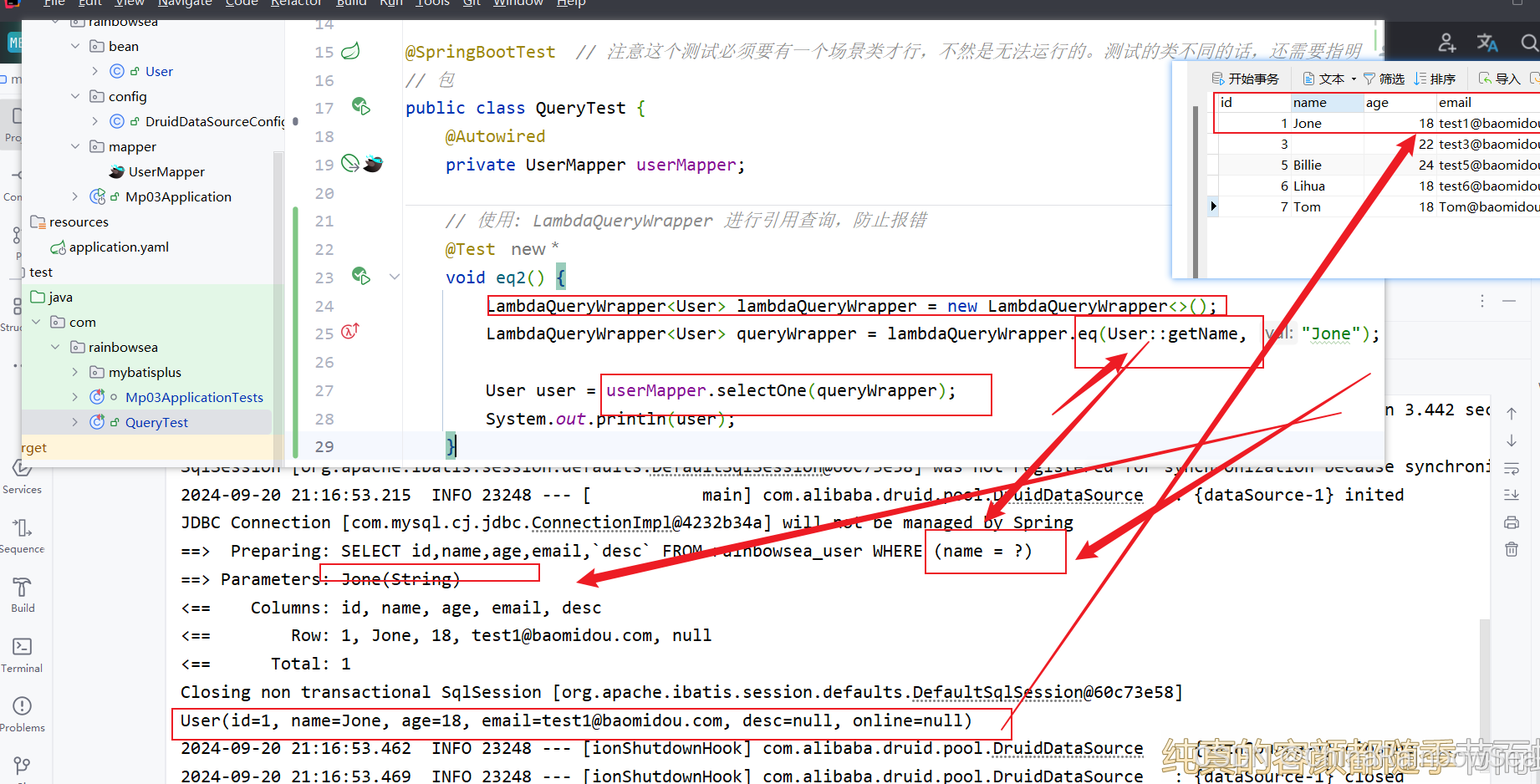Open the run panel options three-dot menu

tap(1482, 300)
